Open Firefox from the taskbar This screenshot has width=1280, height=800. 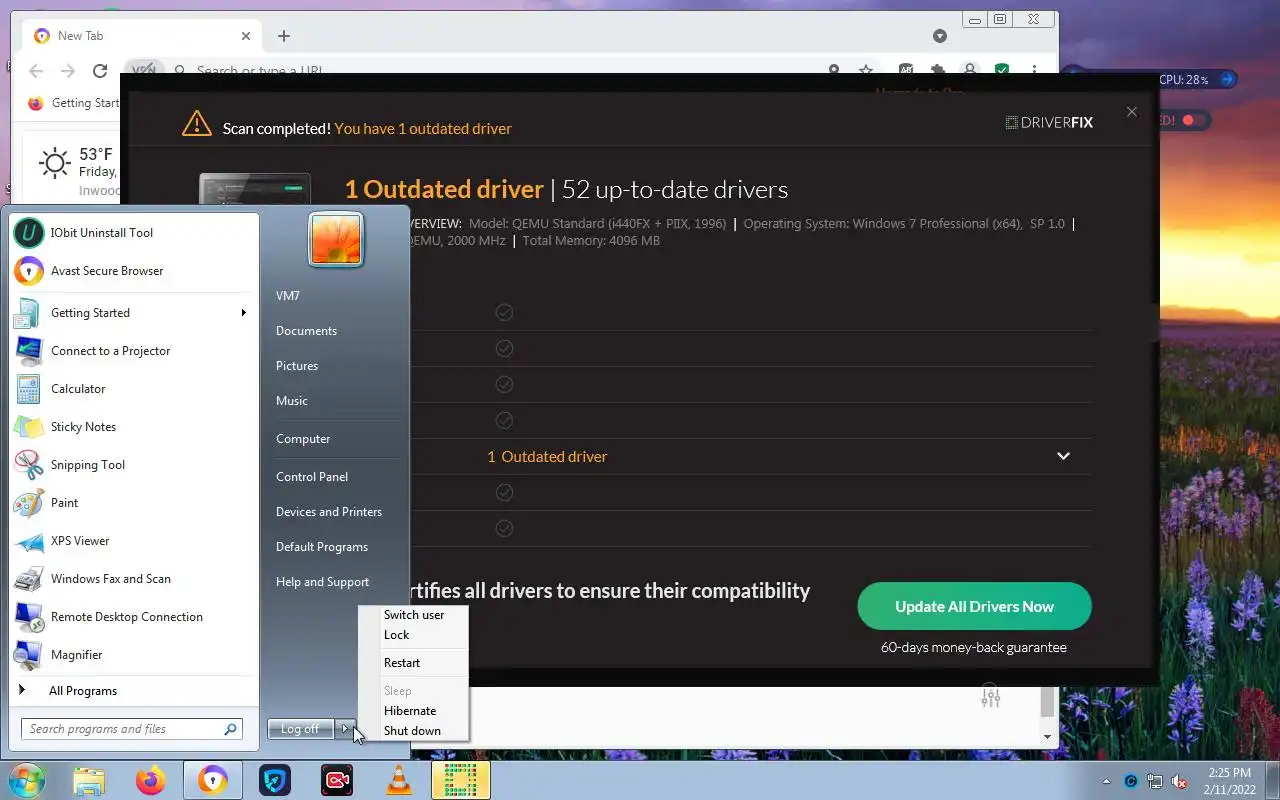pos(151,780)
